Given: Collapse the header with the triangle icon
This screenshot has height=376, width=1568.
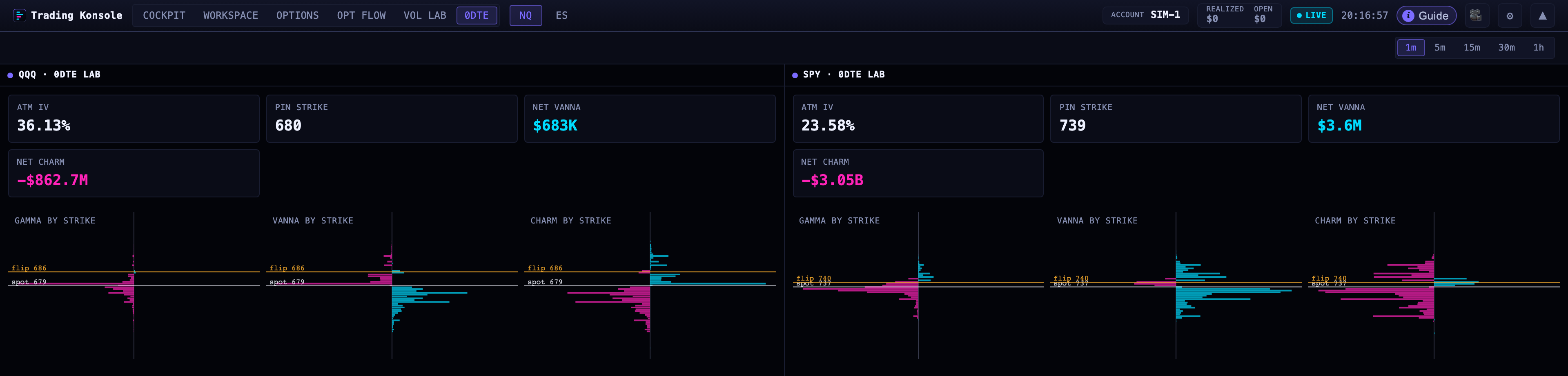Looking at the screenshot, I should tap(1542, 15).
